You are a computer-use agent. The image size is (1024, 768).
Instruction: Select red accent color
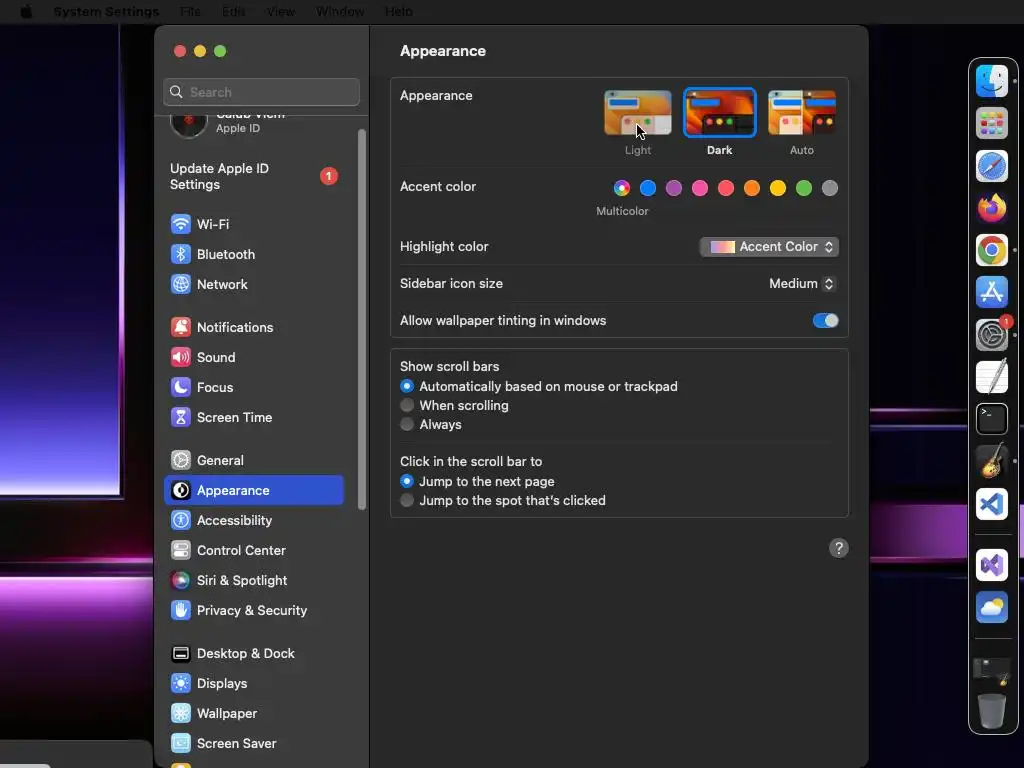(726, 188)
